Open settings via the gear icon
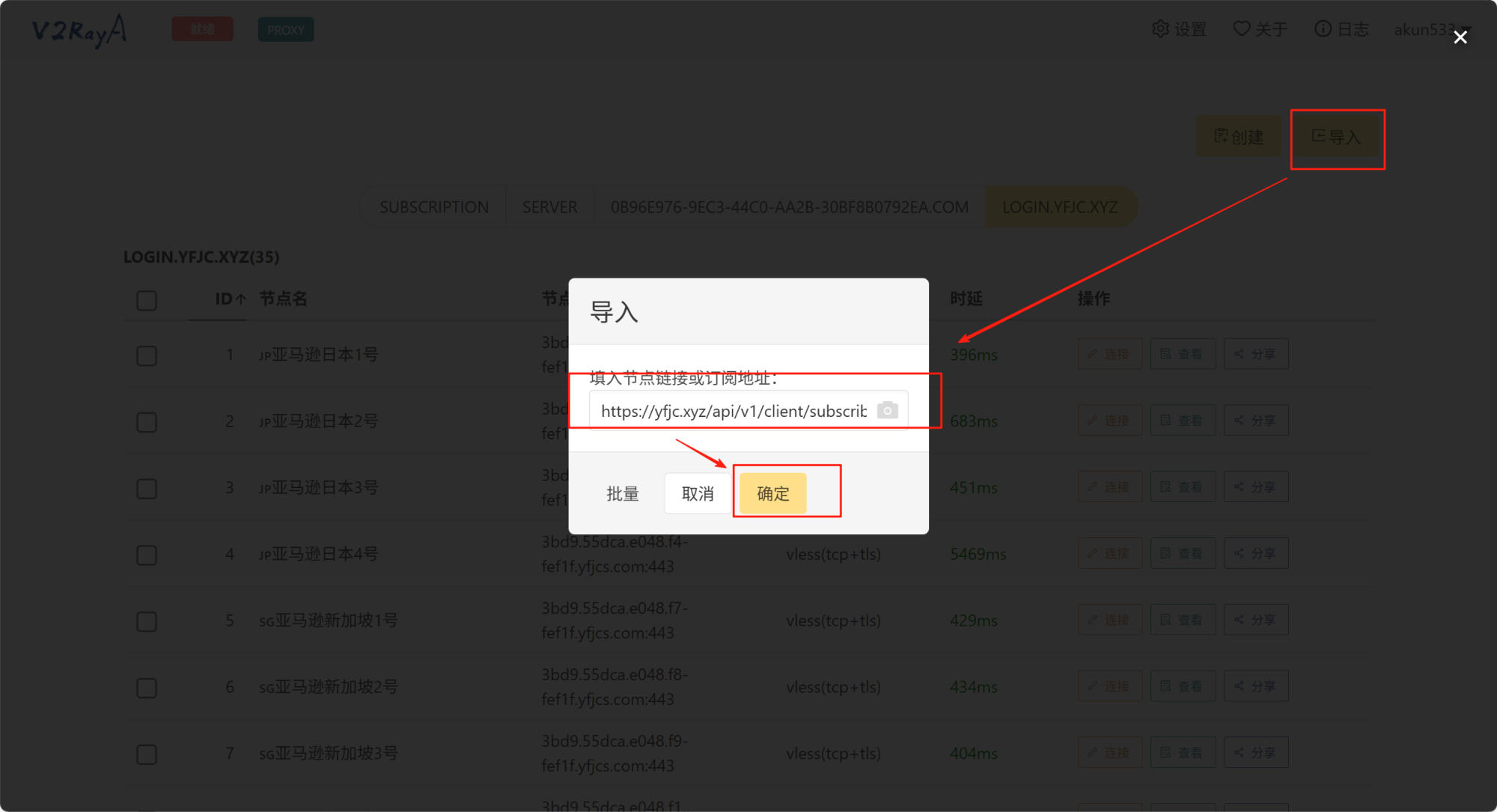This screenshot has height=812, width=1497. point(1160,29)
